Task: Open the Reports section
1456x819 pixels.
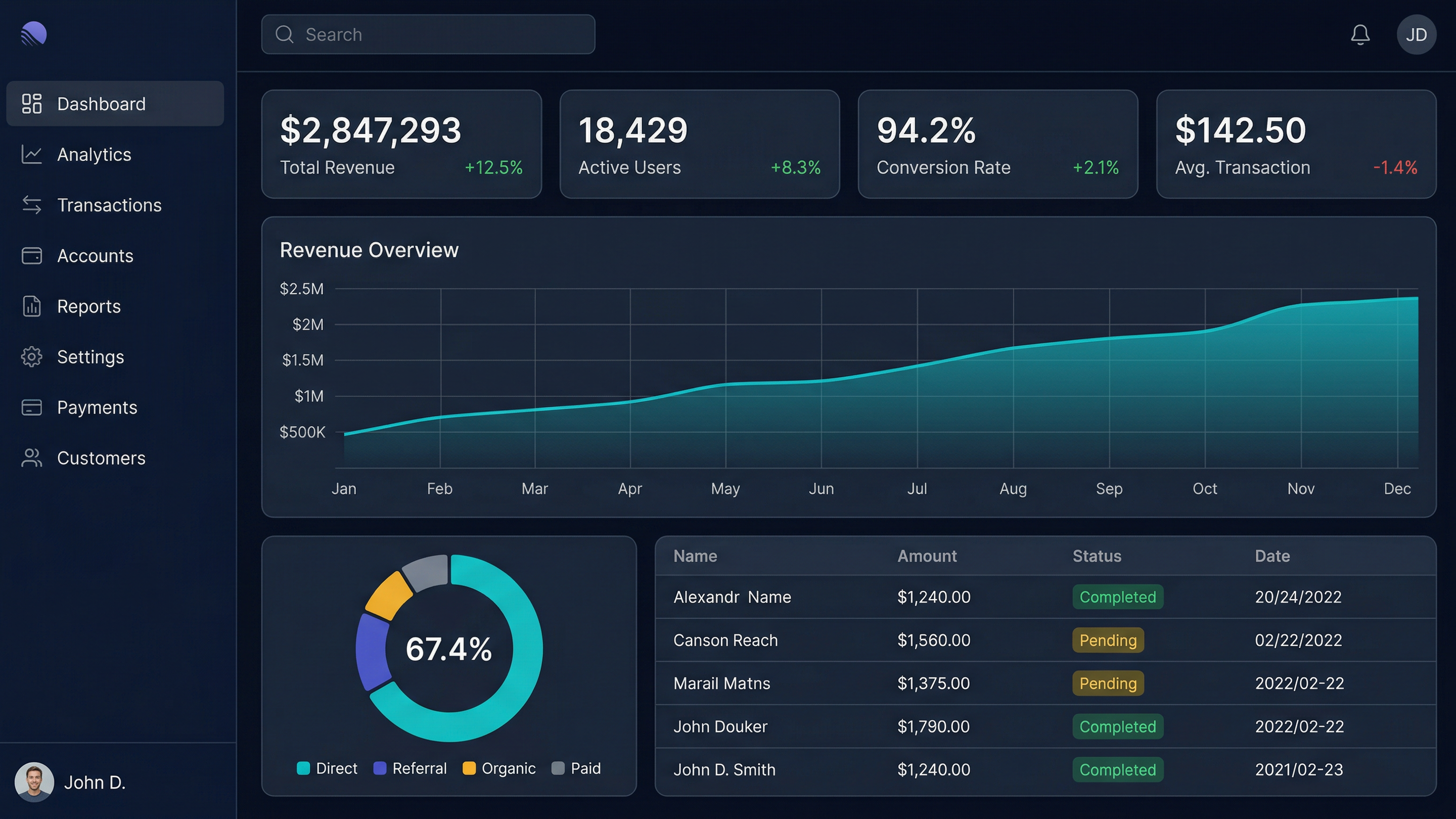Action: [x=115, y=306]
